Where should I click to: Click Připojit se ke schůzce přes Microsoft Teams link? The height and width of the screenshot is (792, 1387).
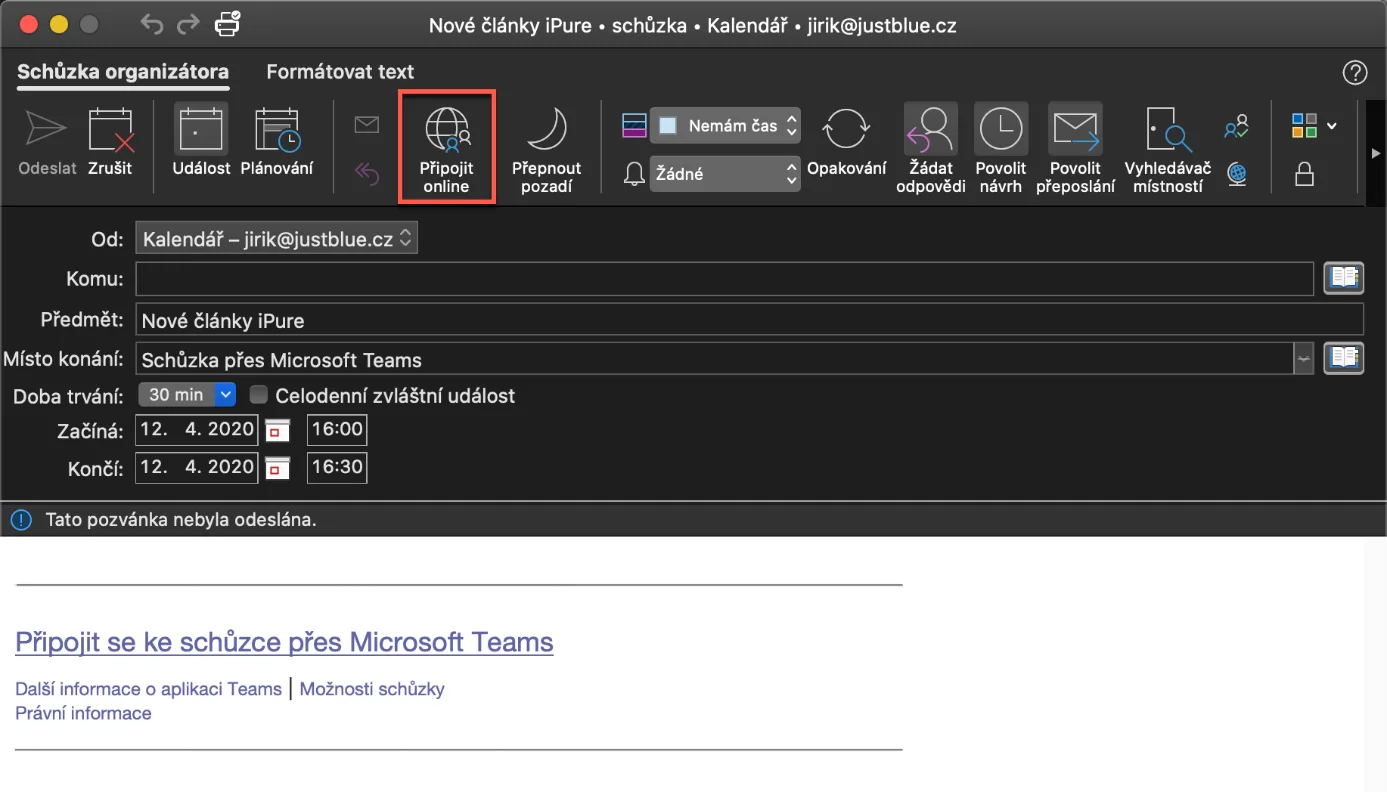click(x=284, y=642)
